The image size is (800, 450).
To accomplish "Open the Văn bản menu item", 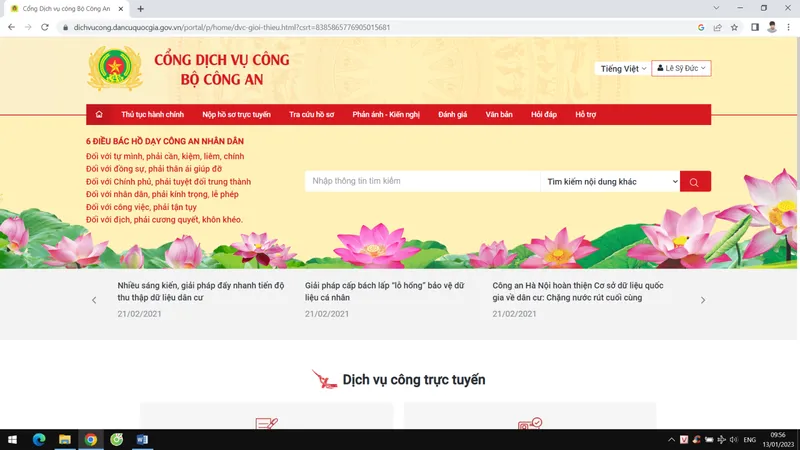I will (499, 115).
